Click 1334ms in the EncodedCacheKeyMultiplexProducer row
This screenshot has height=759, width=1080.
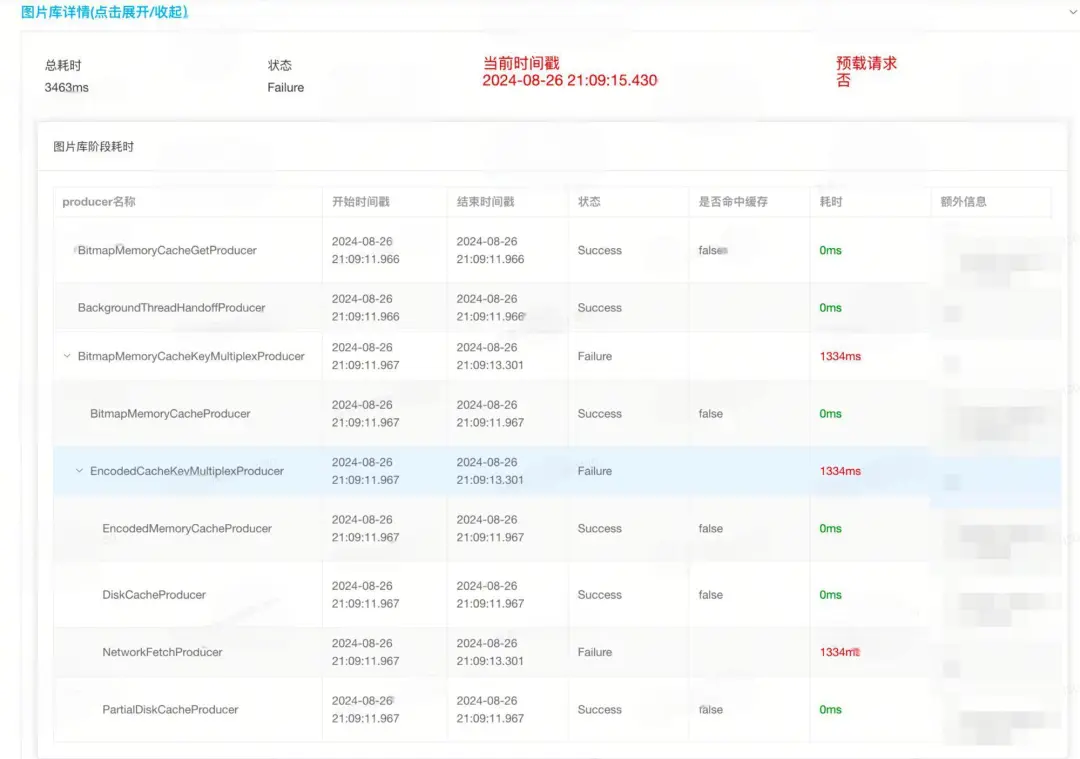[840, 471]
